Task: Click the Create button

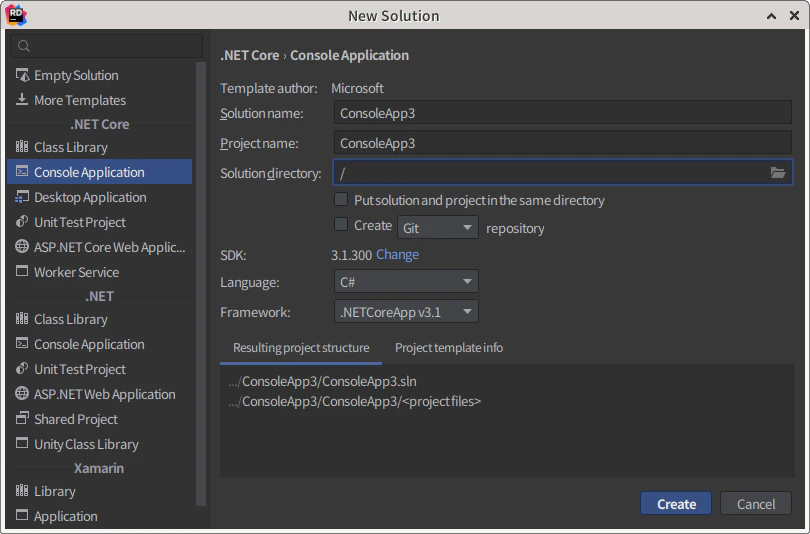Action: point(676,504)
